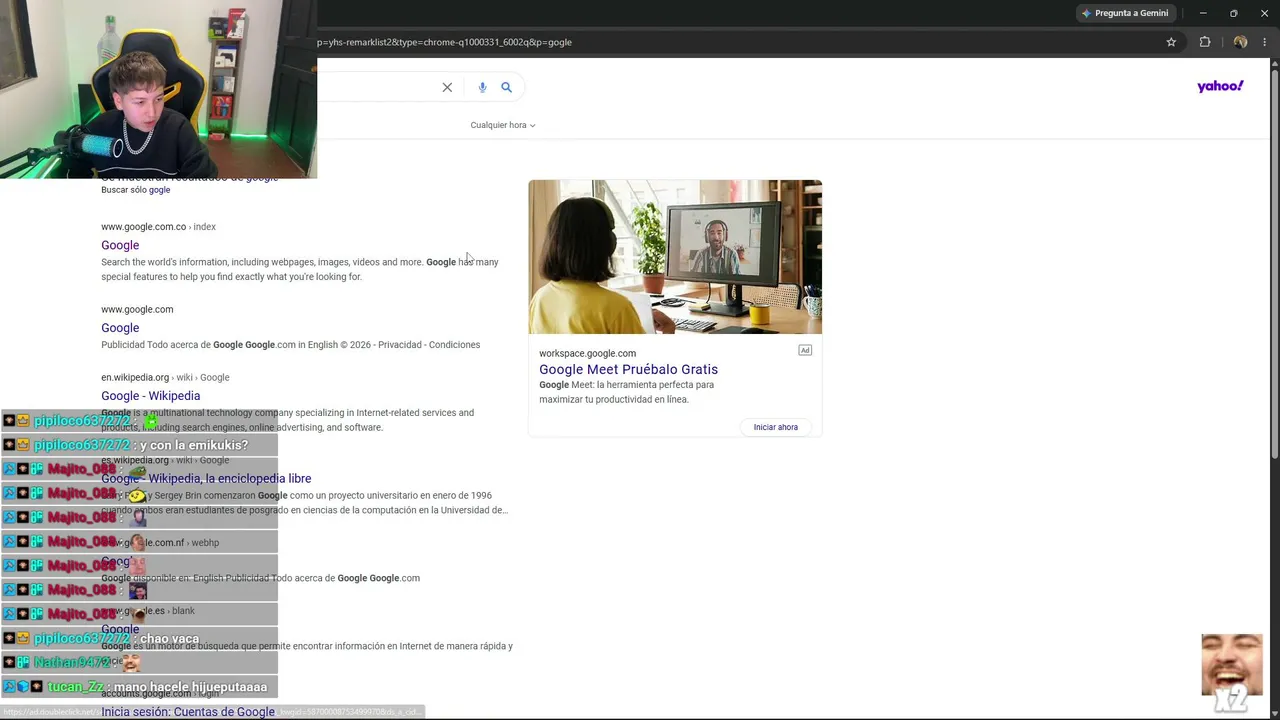Click the Pregunta a Gemini button
This screenshot has height=720, width=1280.
1125,13
